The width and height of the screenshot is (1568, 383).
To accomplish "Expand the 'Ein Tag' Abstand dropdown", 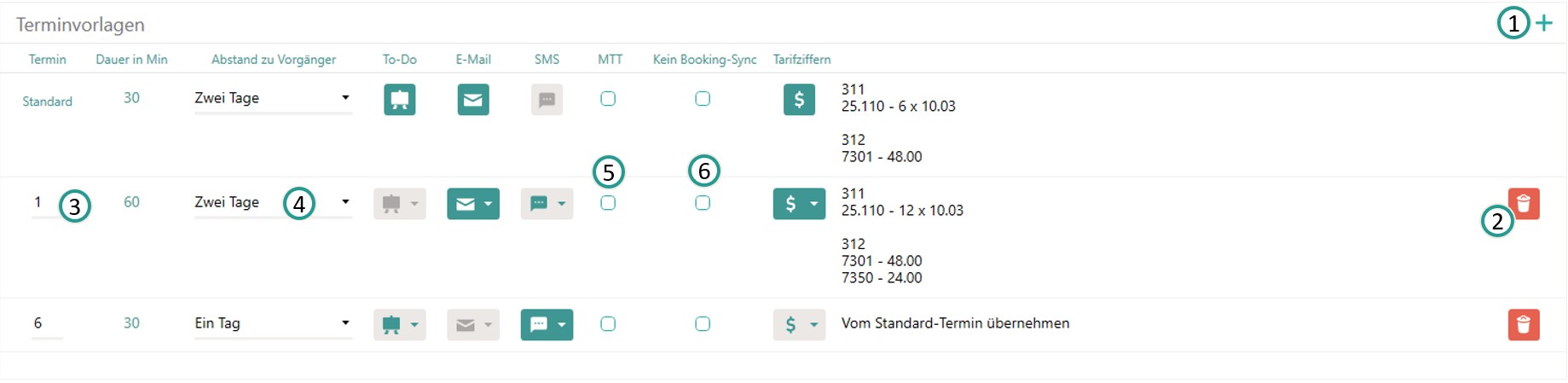I will point(273,324).
